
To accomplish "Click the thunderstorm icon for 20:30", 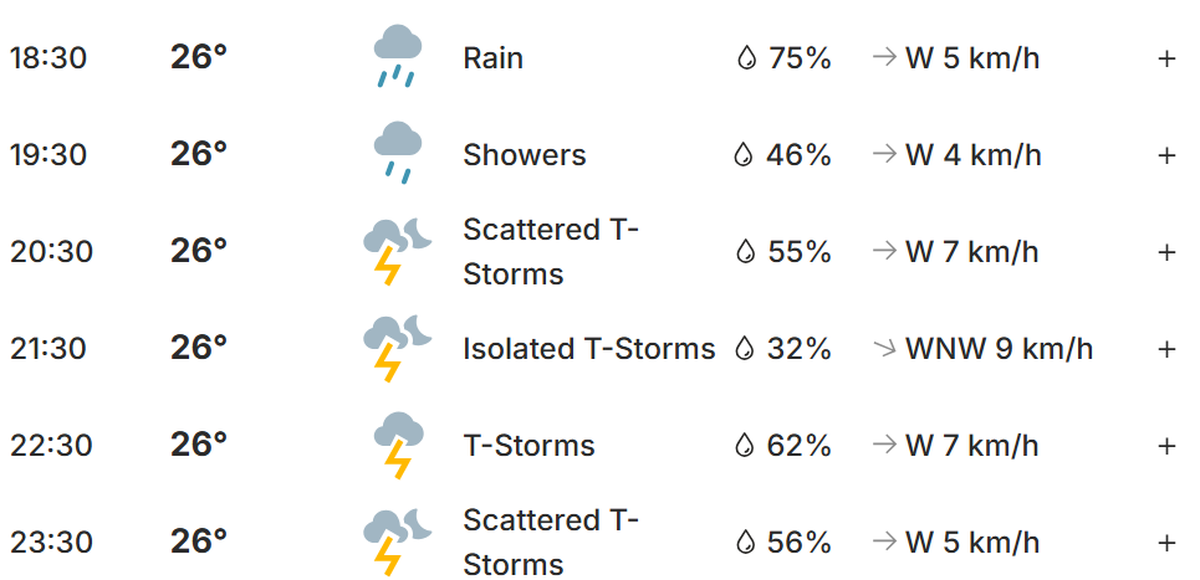I will coord(397,251).
